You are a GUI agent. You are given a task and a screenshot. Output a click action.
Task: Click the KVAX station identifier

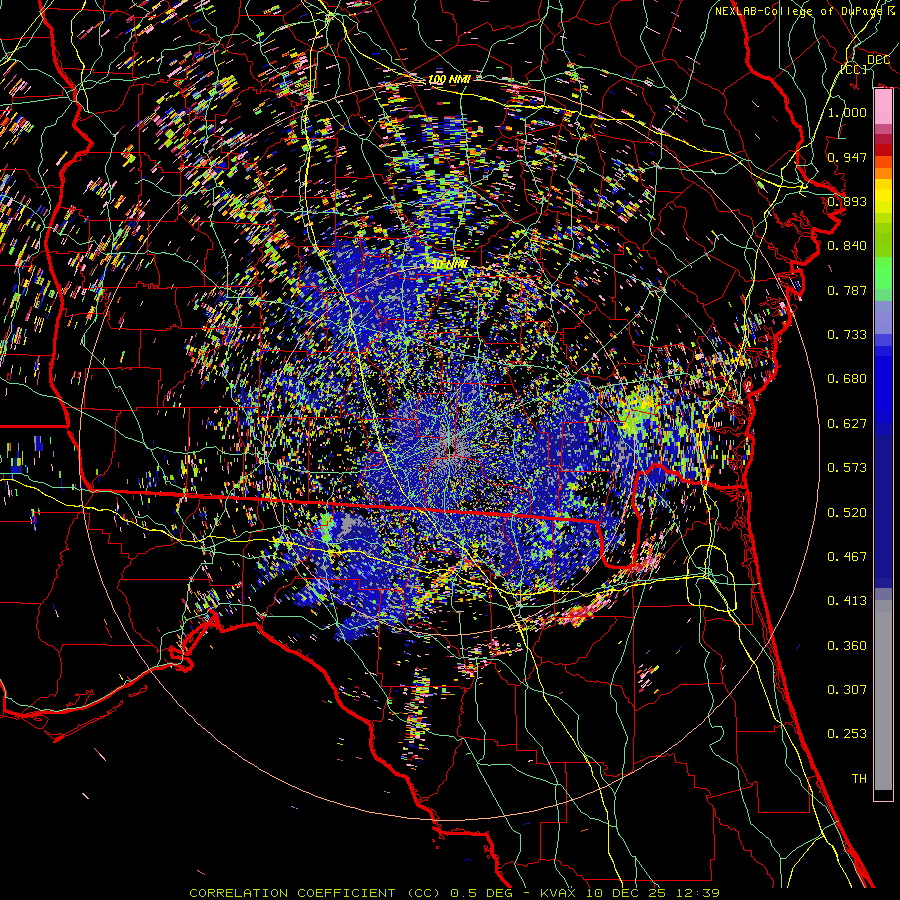pos(557,893)
